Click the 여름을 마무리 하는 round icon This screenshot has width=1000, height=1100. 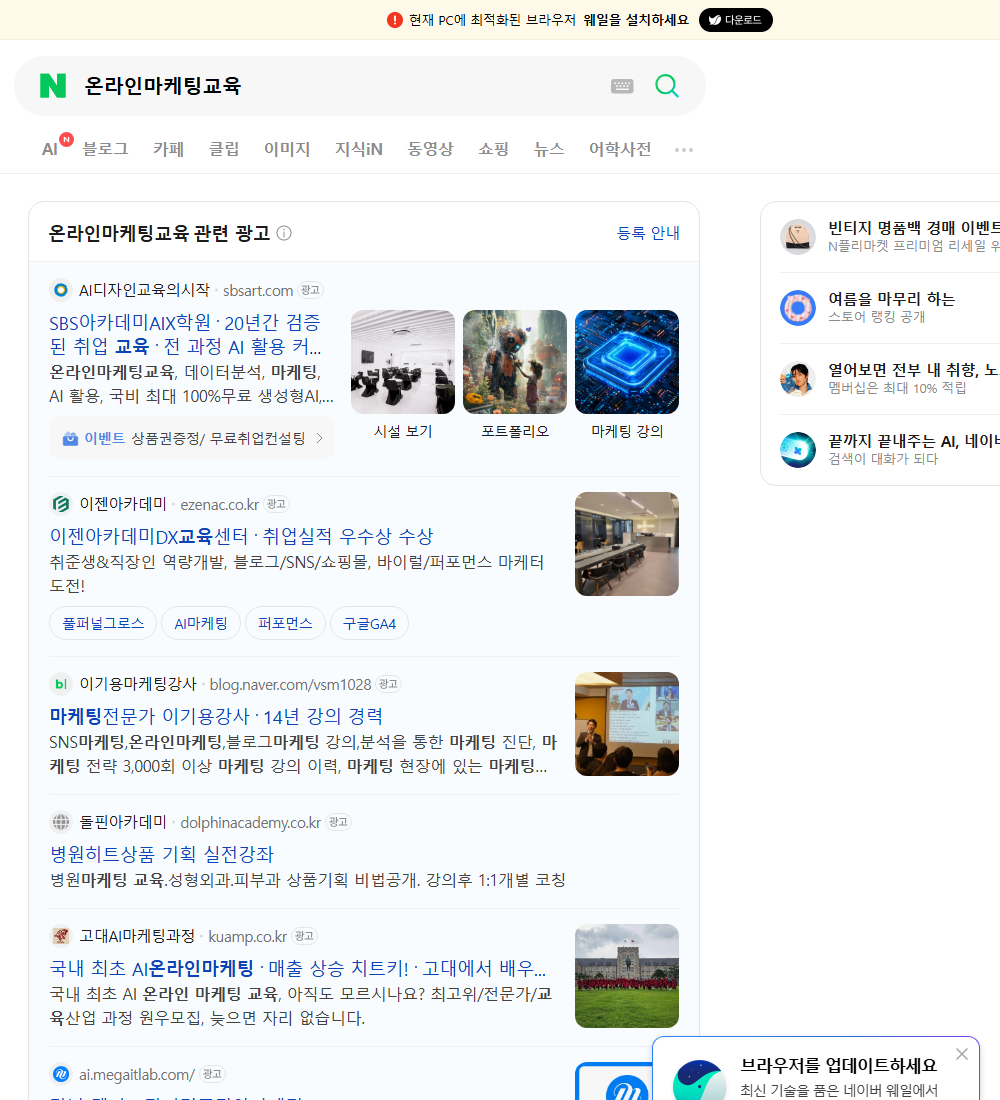798,307
